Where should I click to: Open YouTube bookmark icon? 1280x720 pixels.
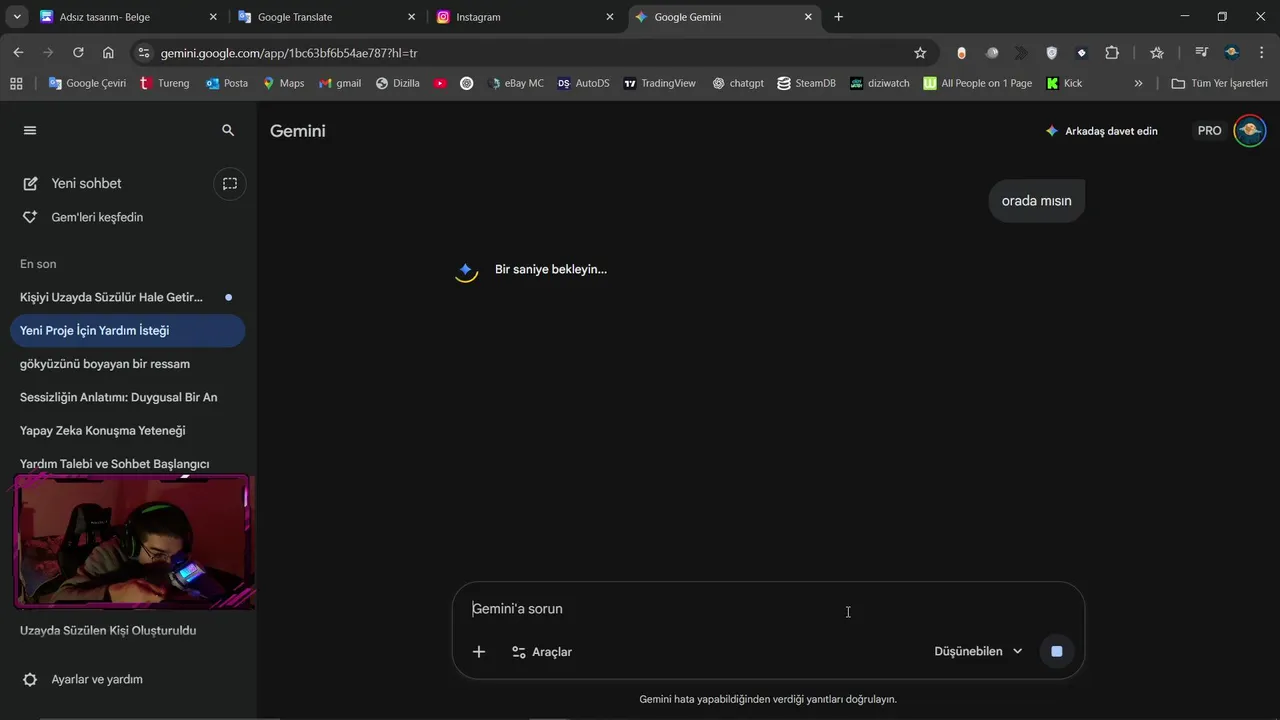(440, 83)
